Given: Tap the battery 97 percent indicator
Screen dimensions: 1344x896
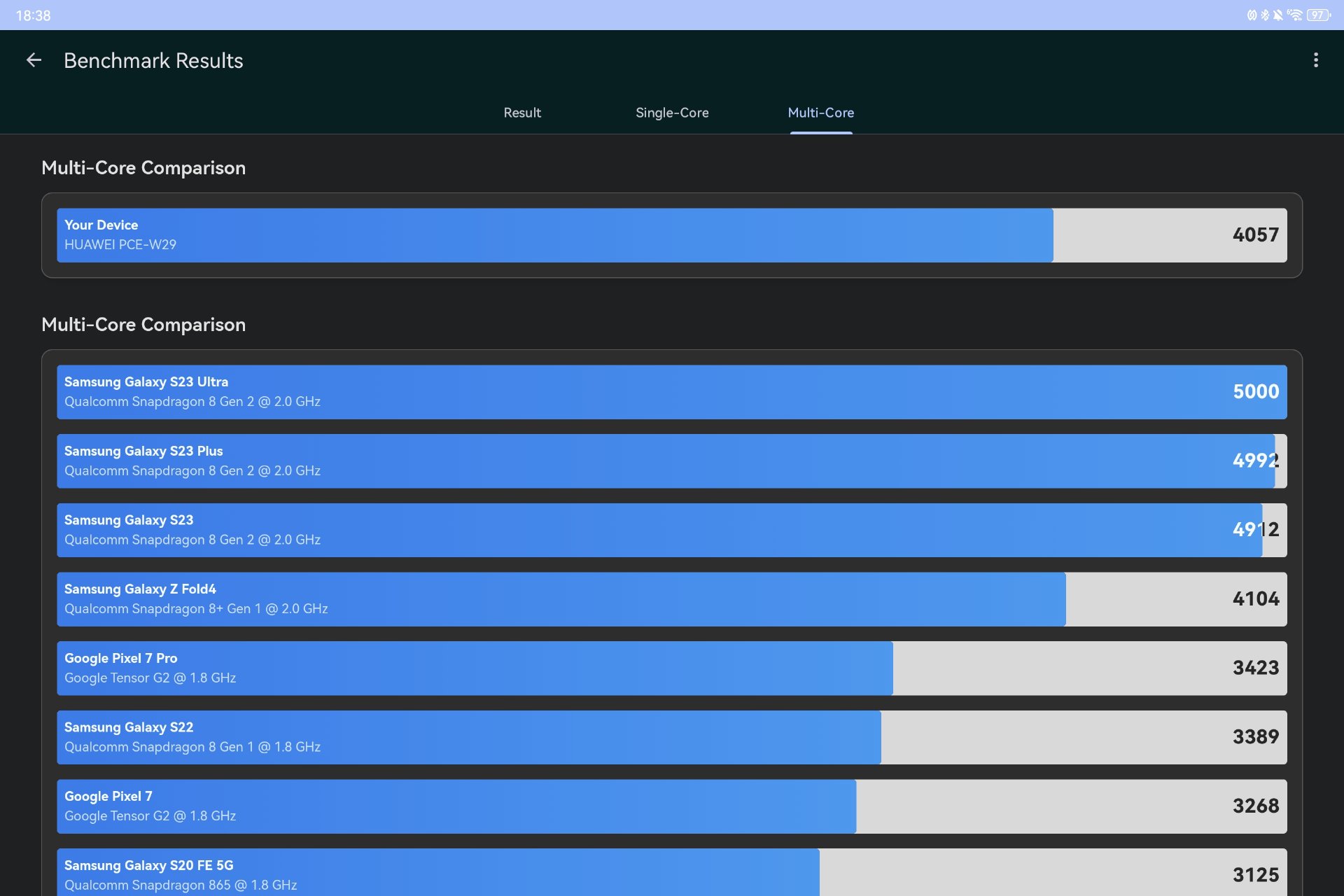Looking at the screenshot, I should [1318, 15].
